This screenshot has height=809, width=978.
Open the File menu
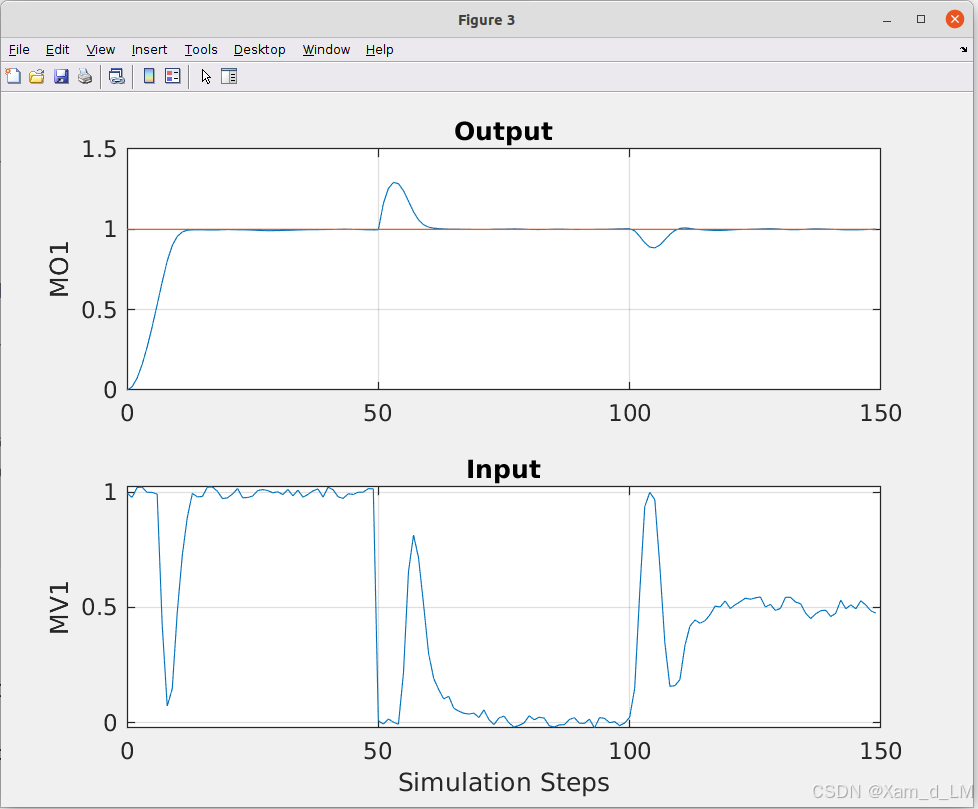[x=18, y=49]
